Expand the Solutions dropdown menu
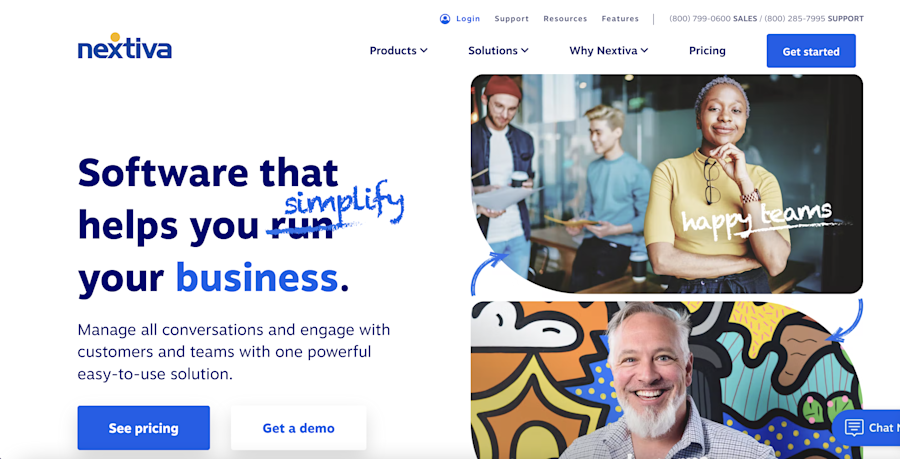Viewport: 900px width, 459px height. click(498, 50)
